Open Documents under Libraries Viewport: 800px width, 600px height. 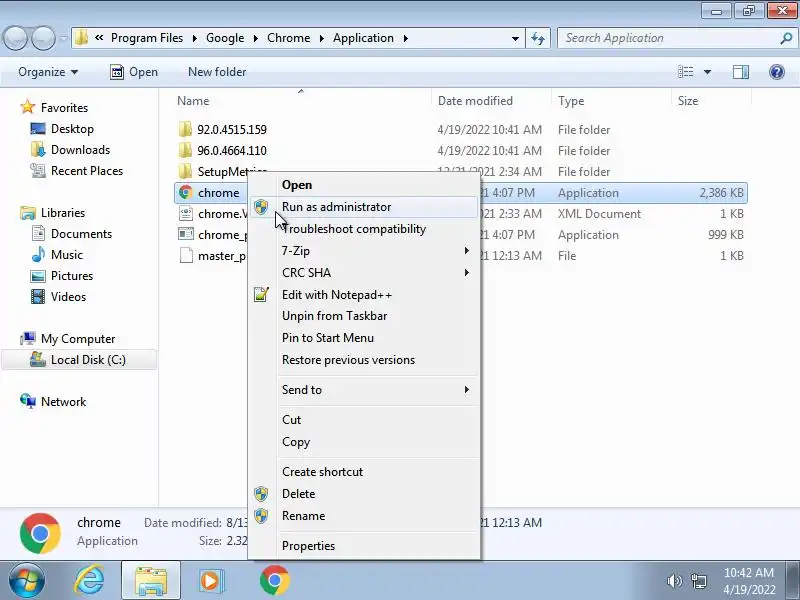81,234
